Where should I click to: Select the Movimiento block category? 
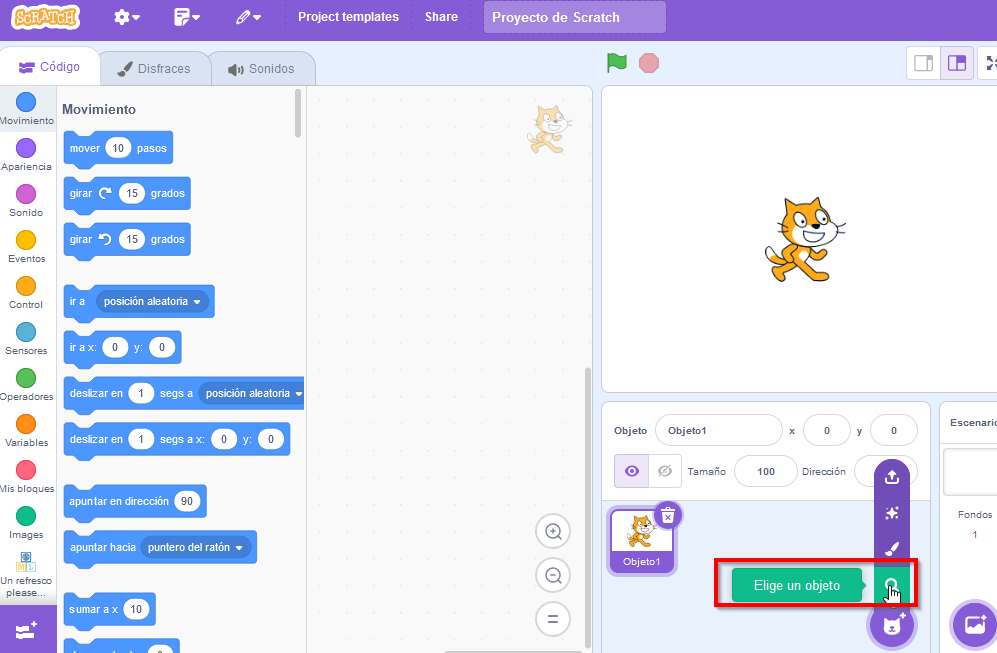tap(26, 109)
